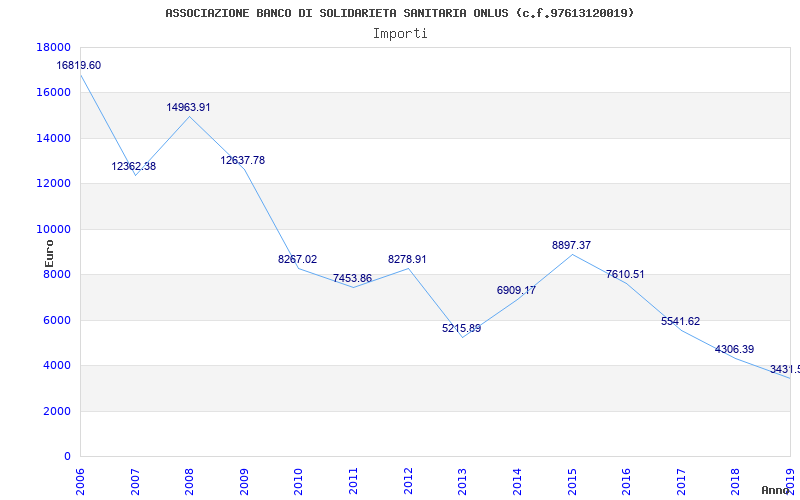This screenshot has height=500, width=800.
Task: Click the 14963.91 peak label
Action: 188,107
